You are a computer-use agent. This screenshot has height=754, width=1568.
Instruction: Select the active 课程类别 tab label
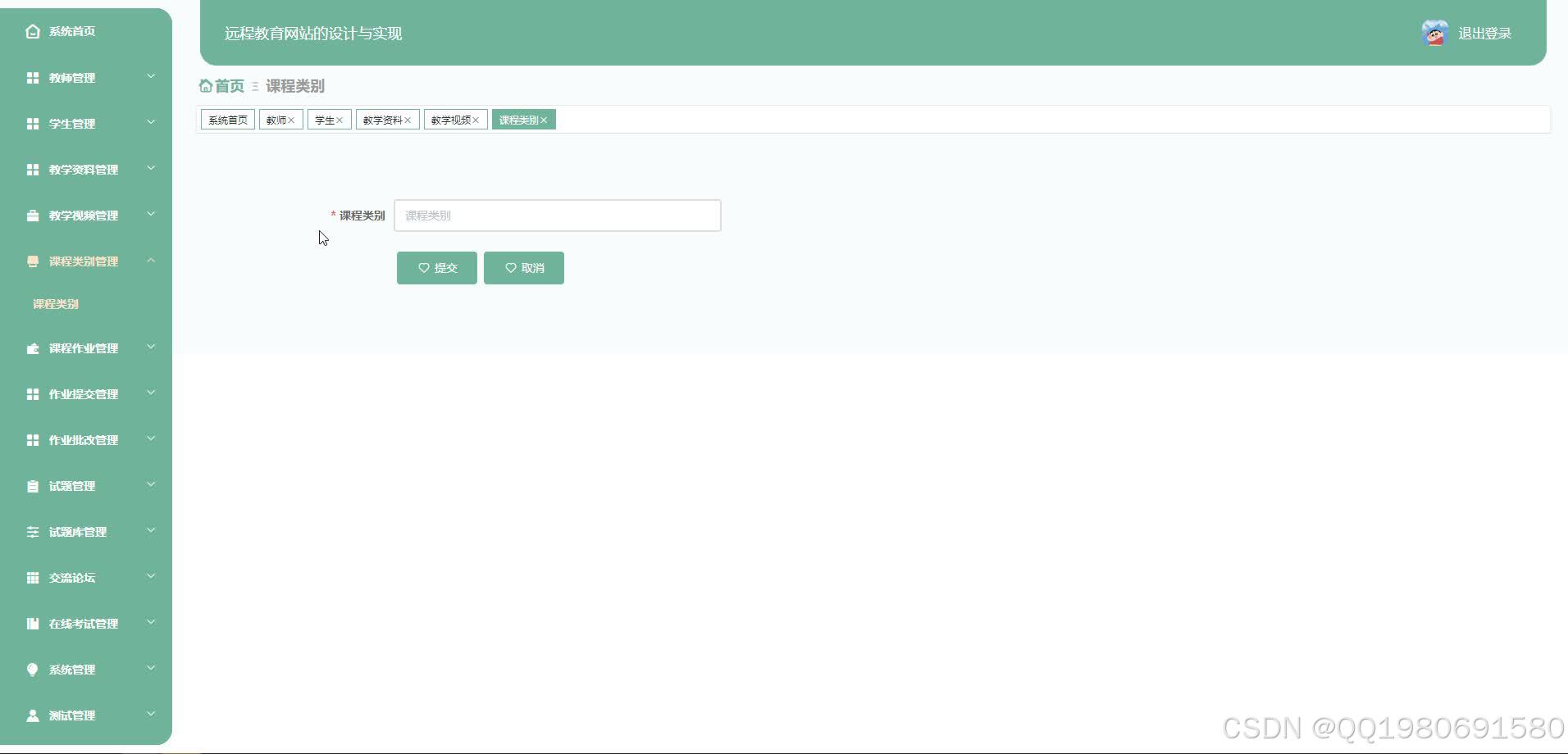point(519,120)
